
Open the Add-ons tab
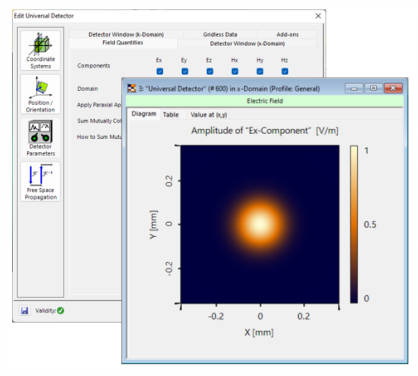click(287, 34)
